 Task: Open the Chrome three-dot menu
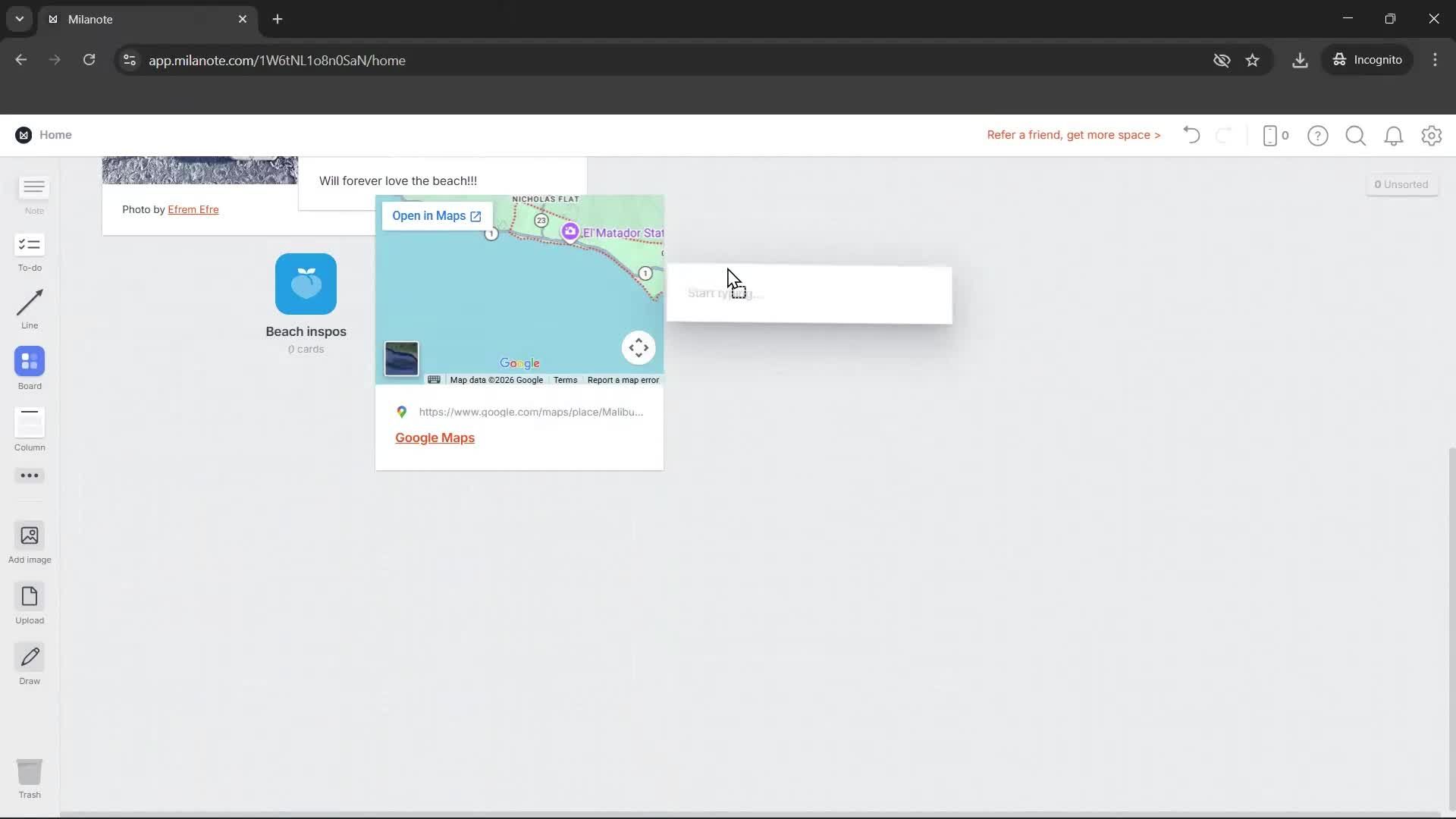click(1435, 60)
